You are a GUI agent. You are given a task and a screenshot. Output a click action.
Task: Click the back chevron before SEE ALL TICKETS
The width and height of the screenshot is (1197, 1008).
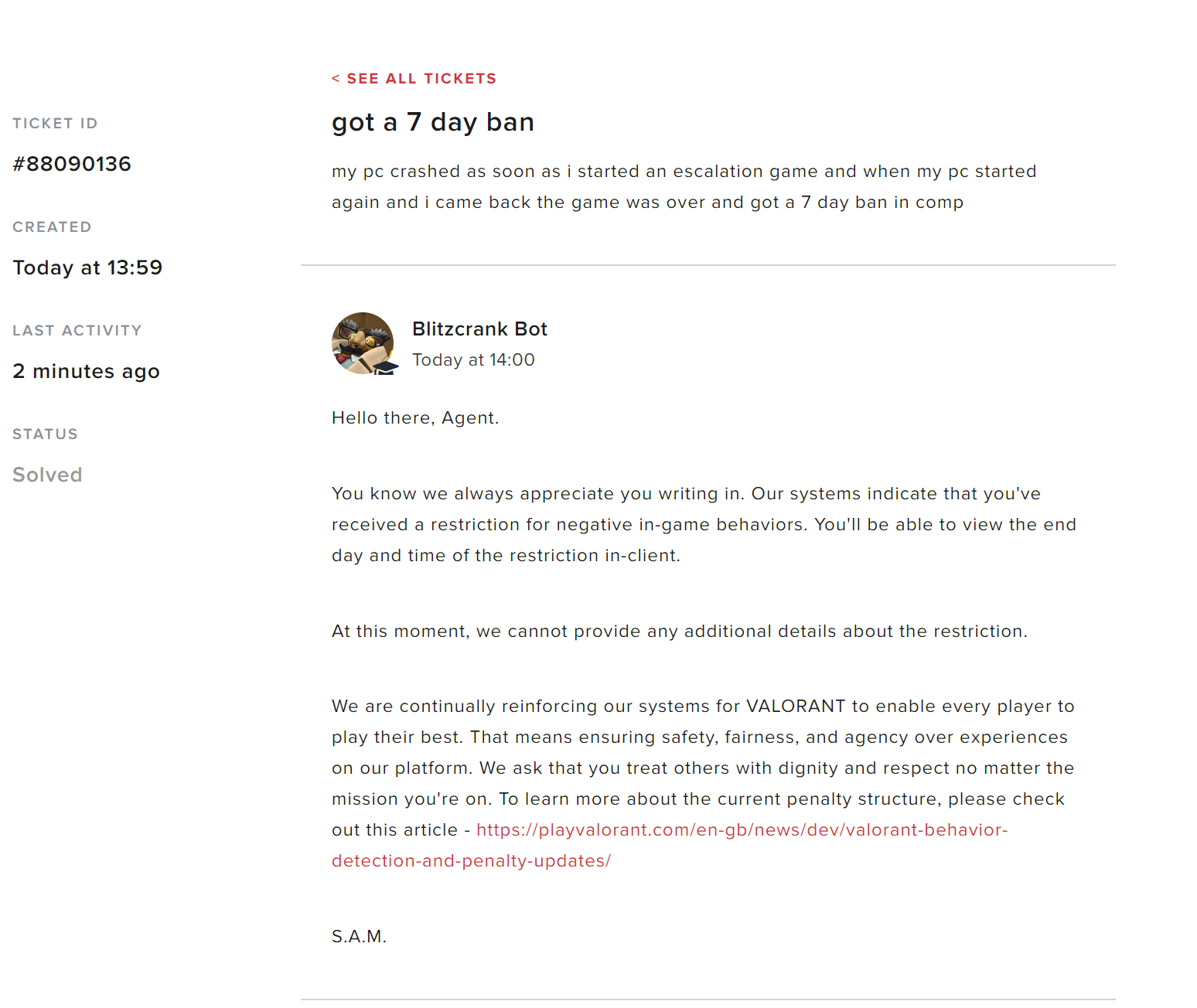(336, 79)
